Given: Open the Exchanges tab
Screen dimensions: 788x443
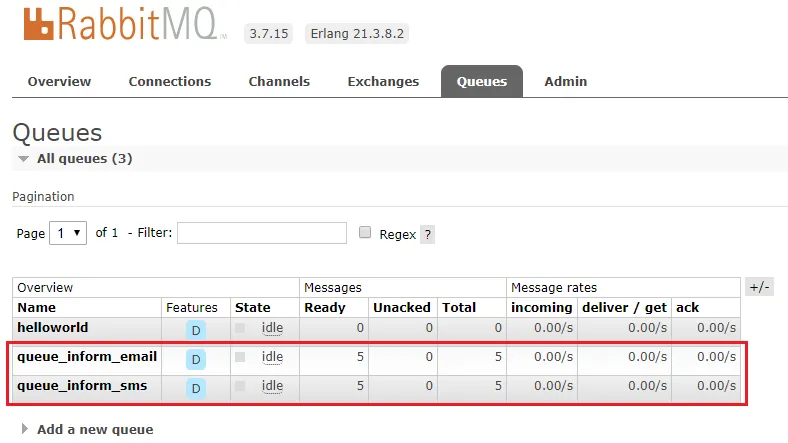Looking at the screenshot, I should click(385, 82).
